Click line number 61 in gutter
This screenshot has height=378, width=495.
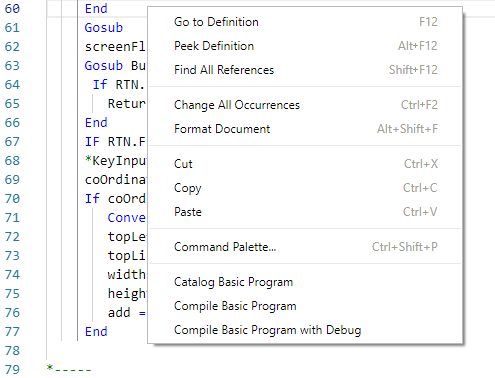(12, 28)
